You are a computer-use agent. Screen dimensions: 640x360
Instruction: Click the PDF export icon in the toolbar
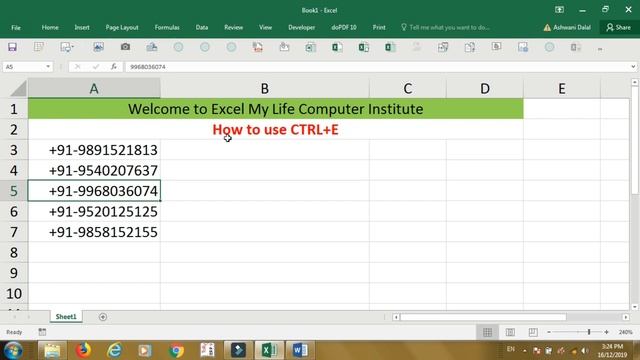point(258,47)
